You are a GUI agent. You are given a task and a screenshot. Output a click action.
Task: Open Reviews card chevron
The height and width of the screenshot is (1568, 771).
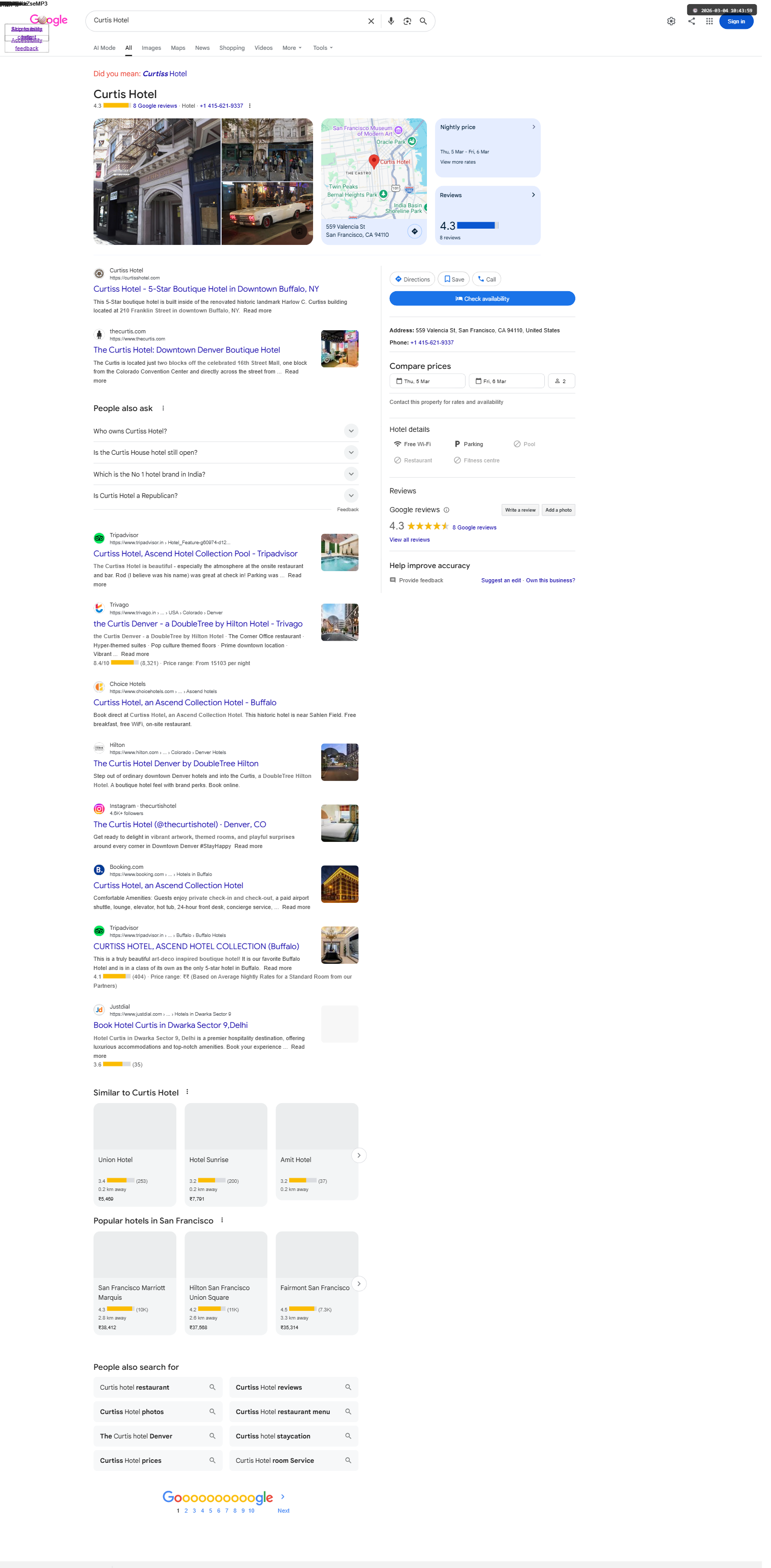(534, 196)
